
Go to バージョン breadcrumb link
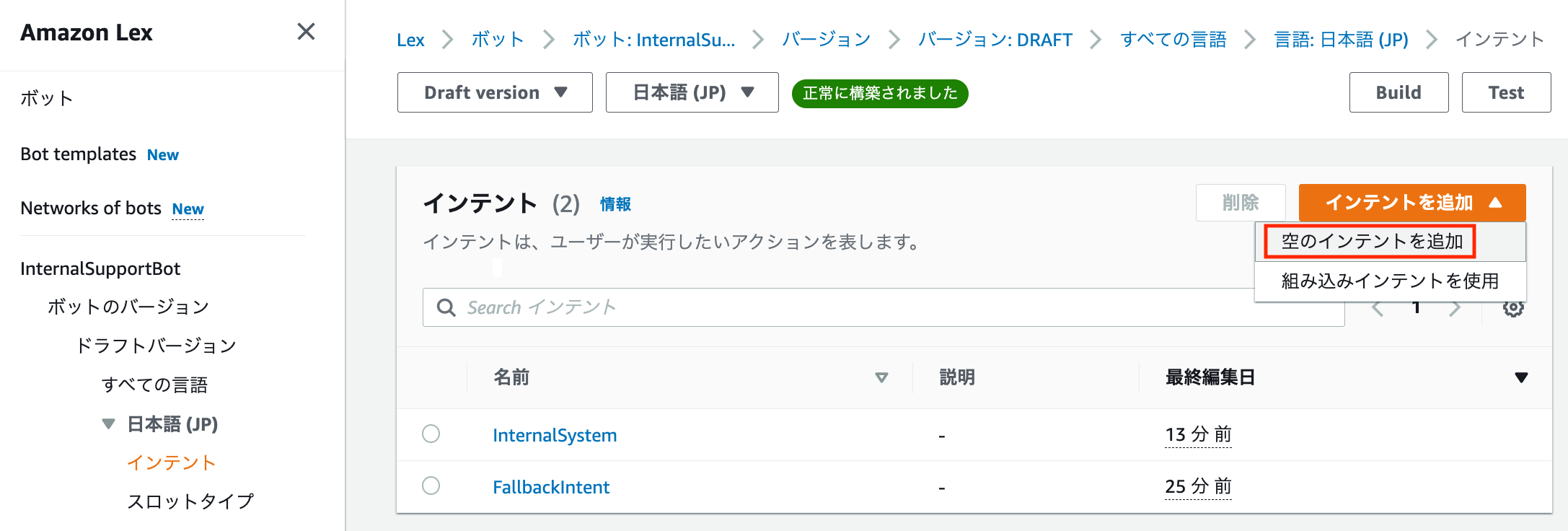pos(827,40)
